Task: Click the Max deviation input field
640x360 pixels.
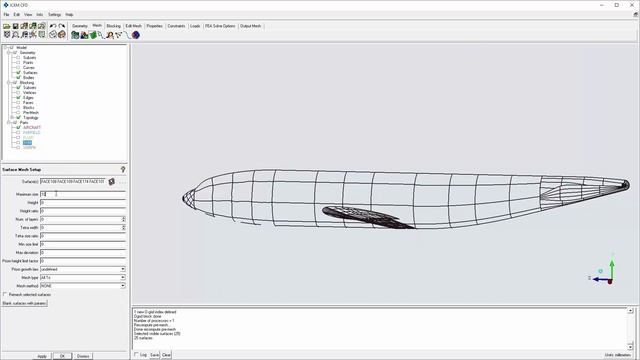Action: 83,253
